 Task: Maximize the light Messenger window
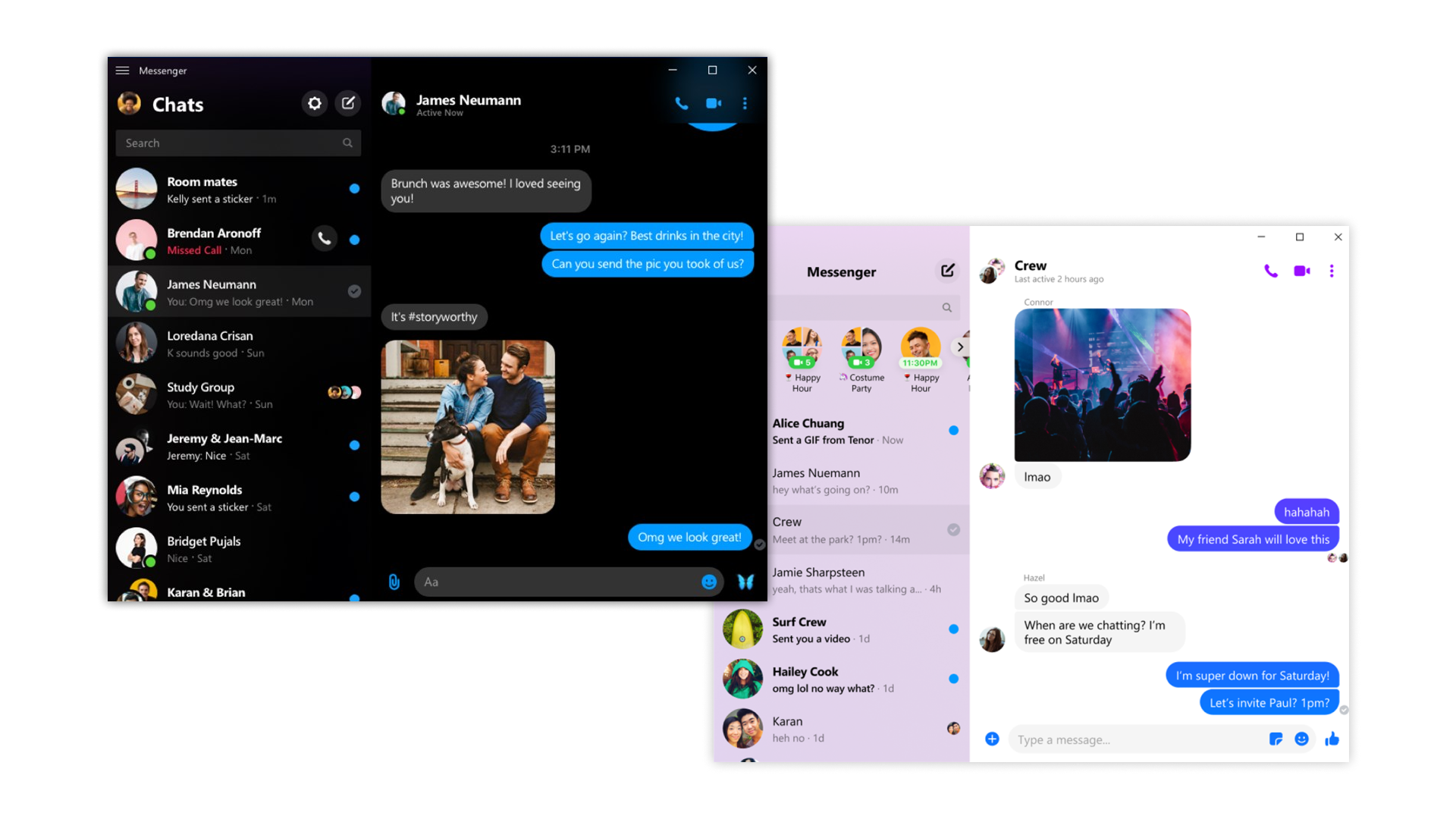point(1300,237)
